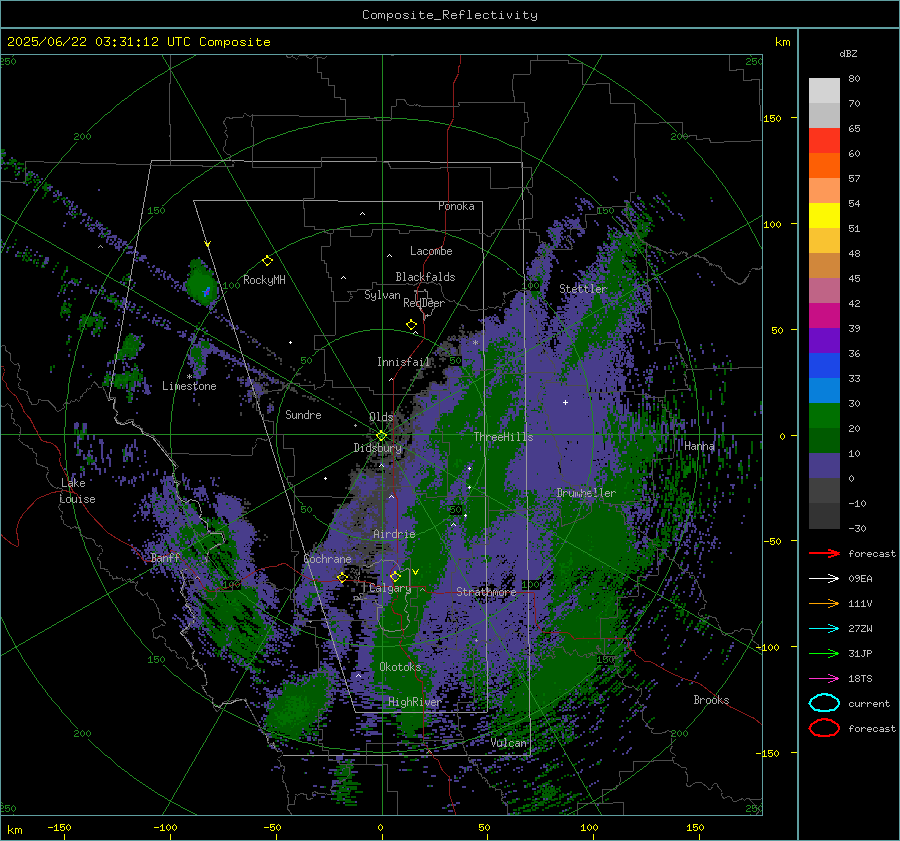Viewport: 900px width, 841px height.
Task: Click the yellow radar site marker at Olds
Action: click(x=381, y=436)
